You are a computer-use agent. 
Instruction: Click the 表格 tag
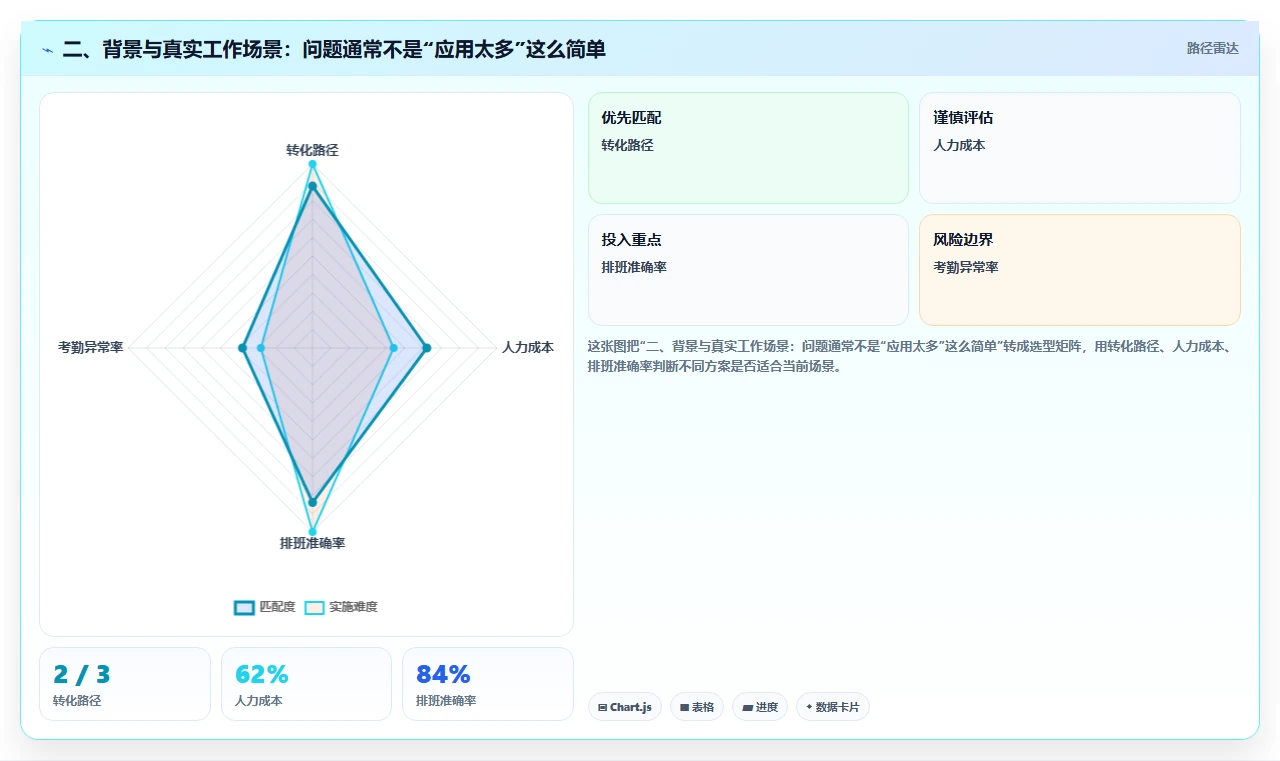pyautogui.click(x=697, y=707)
